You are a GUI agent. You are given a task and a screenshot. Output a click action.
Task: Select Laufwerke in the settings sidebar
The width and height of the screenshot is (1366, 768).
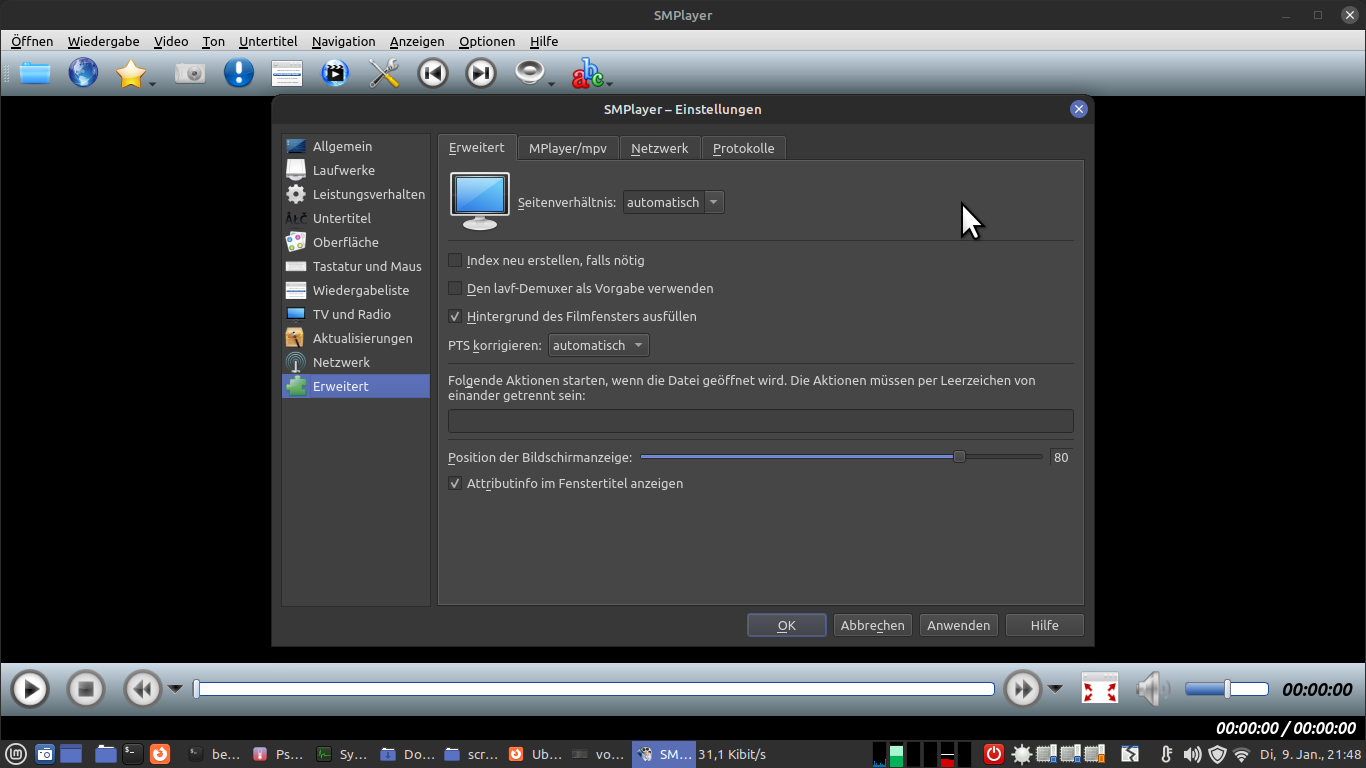tap(356, 170)
